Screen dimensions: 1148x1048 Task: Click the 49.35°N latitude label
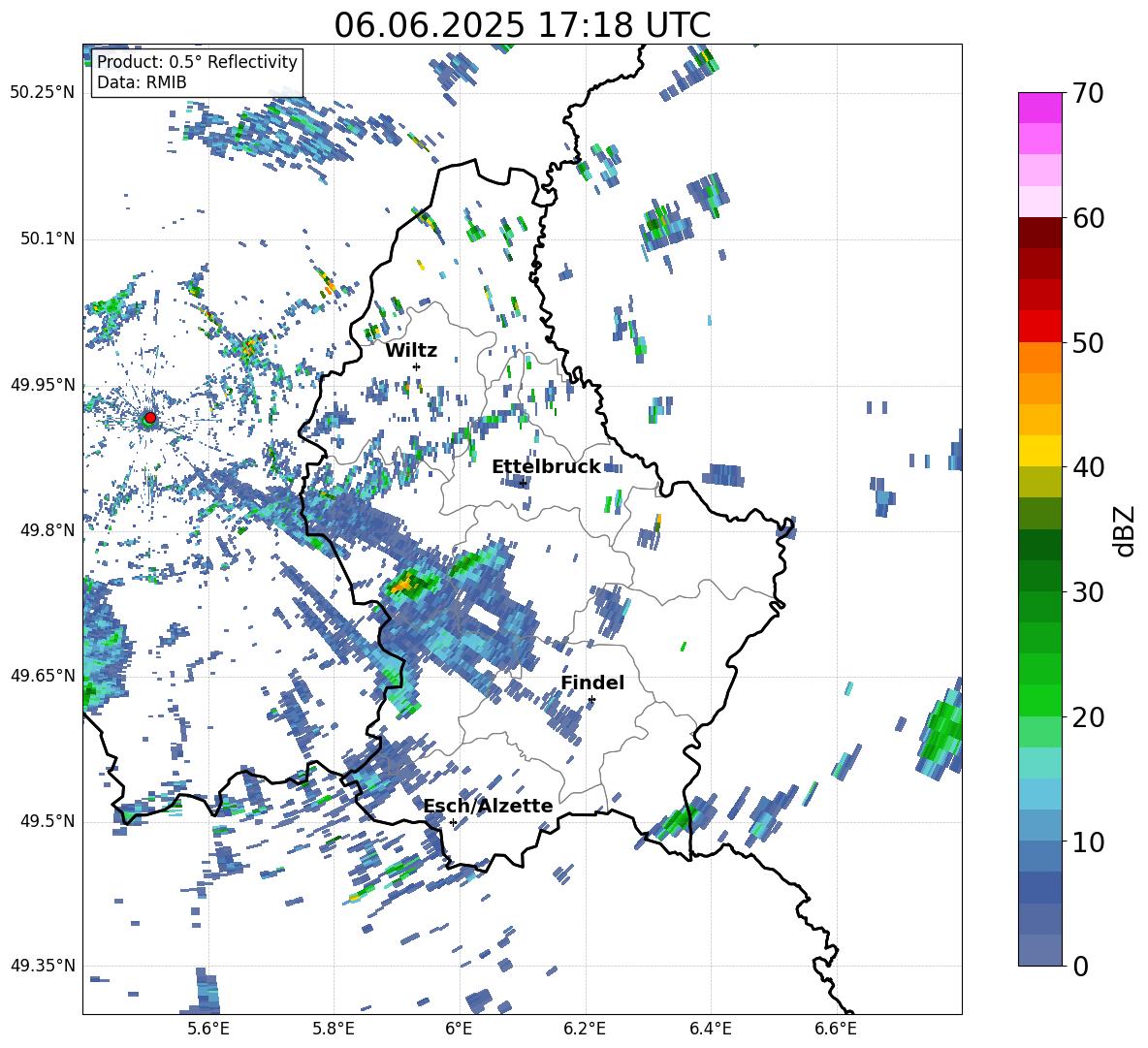(x=43, y=966)
